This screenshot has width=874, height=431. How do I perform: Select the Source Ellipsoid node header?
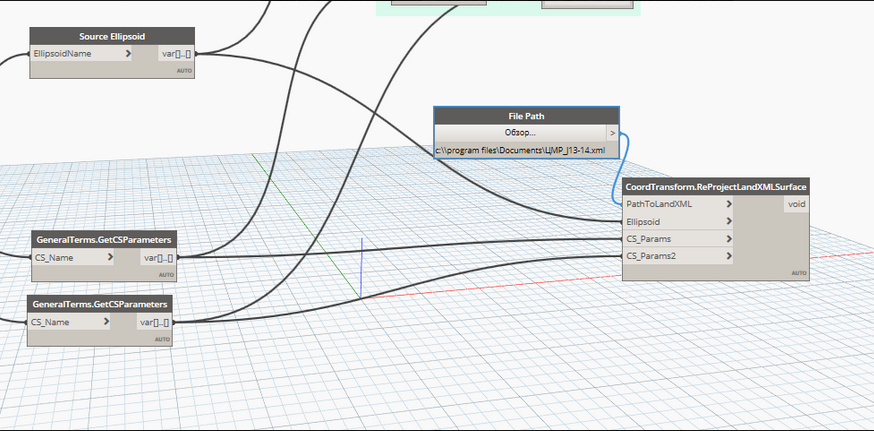click(x=112, y=36)
